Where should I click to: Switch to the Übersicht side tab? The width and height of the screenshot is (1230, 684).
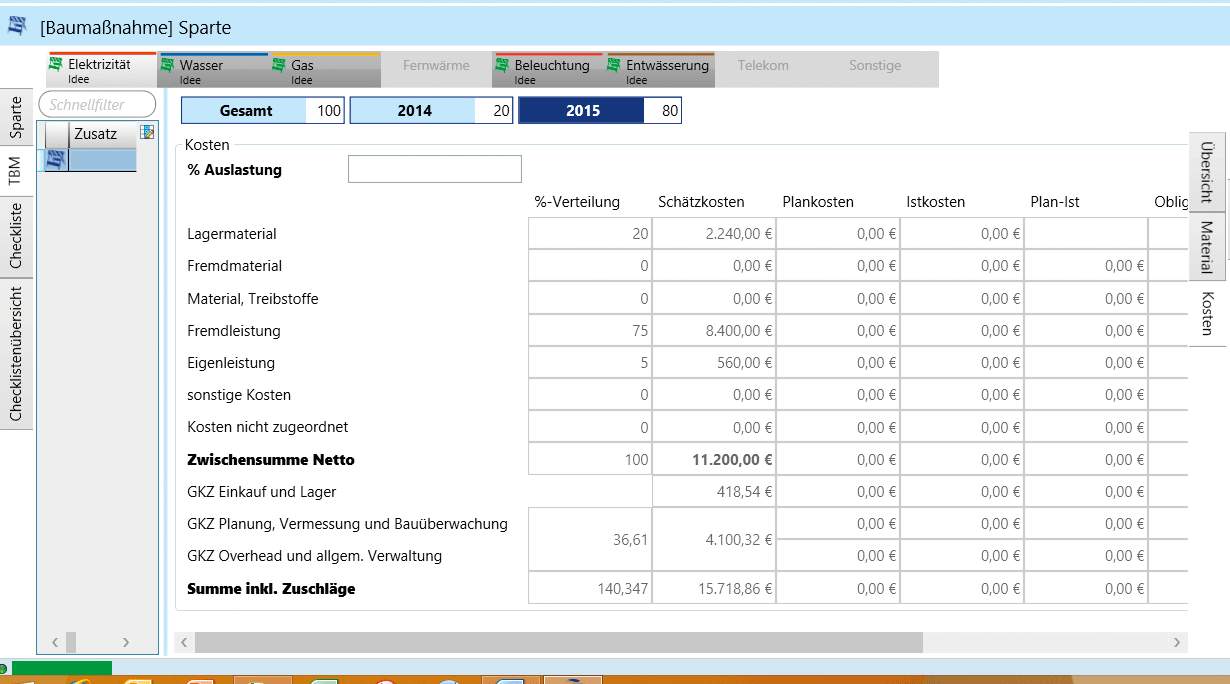[1207, 172]
